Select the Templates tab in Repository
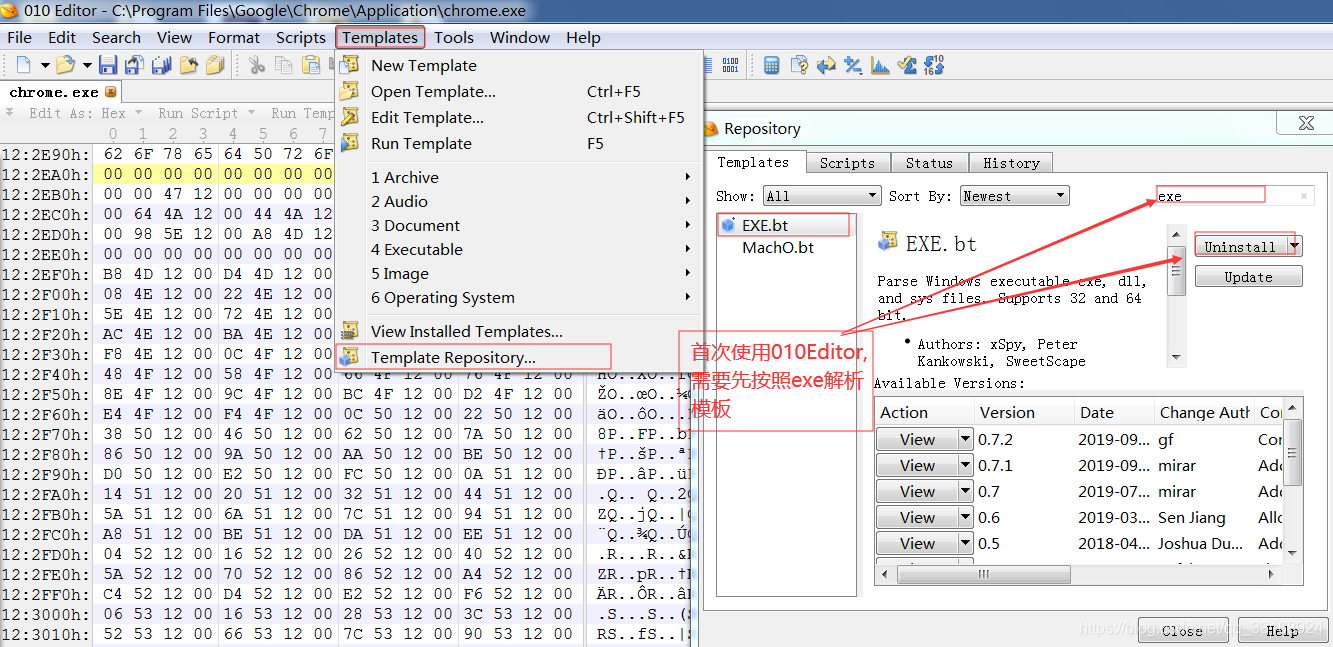This screenshot has width=1333, height=647. tap(753, 162)
